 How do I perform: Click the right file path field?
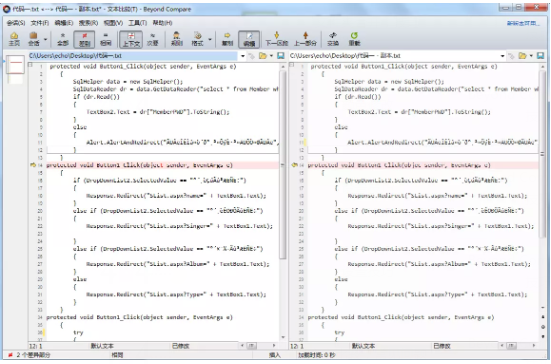coord(394,56)
